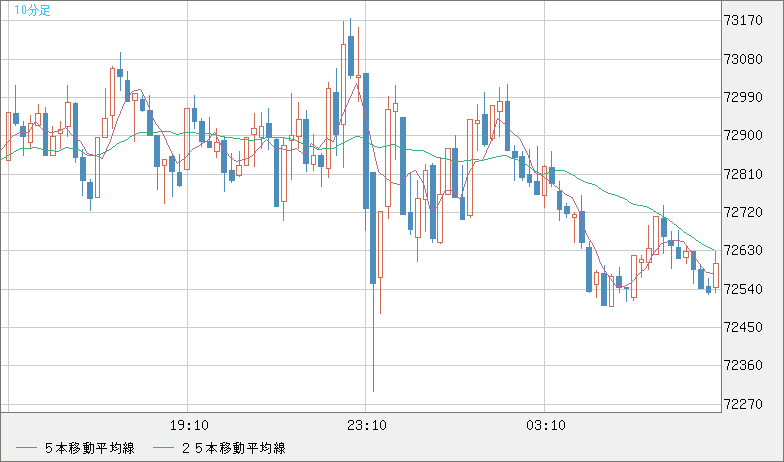
Task: Click time axis label 19:10
Action: [x=189, y=426]
